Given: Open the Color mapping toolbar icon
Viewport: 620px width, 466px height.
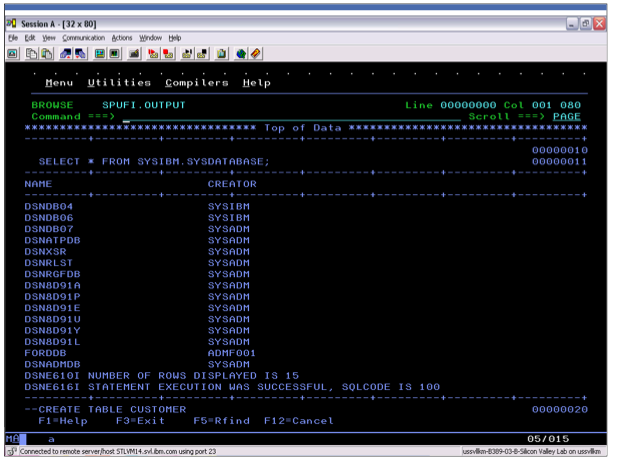Looking at the screenshot, I should point(115,53).
